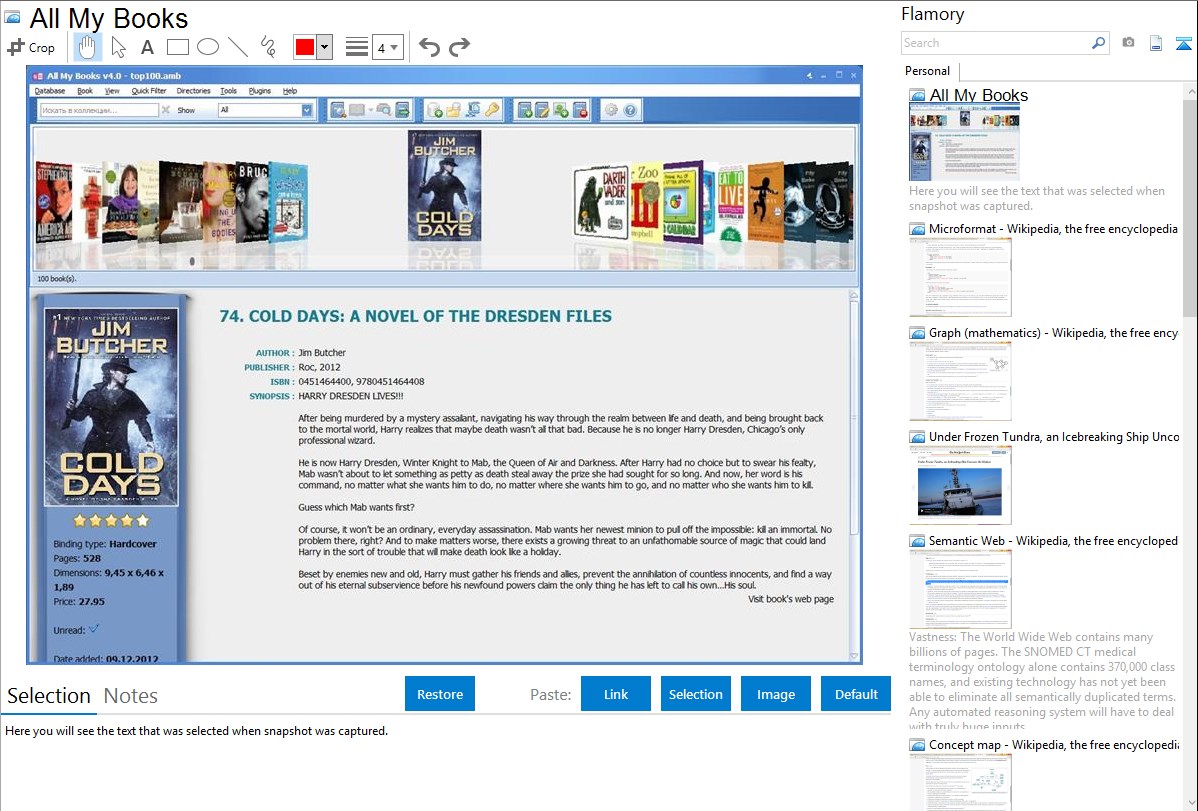Click the Flamory search field
The image size is (1198, 811).
click(x=996, y=43)
